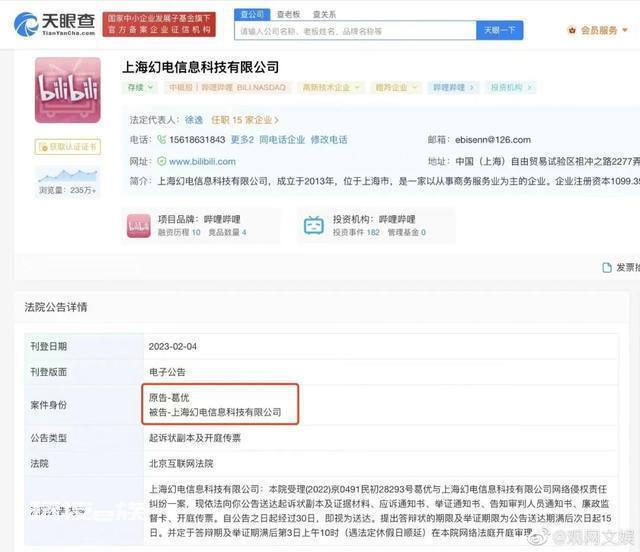Click the 天眼一下 search button
The image size is (640, 552).
tap(500, 30)
